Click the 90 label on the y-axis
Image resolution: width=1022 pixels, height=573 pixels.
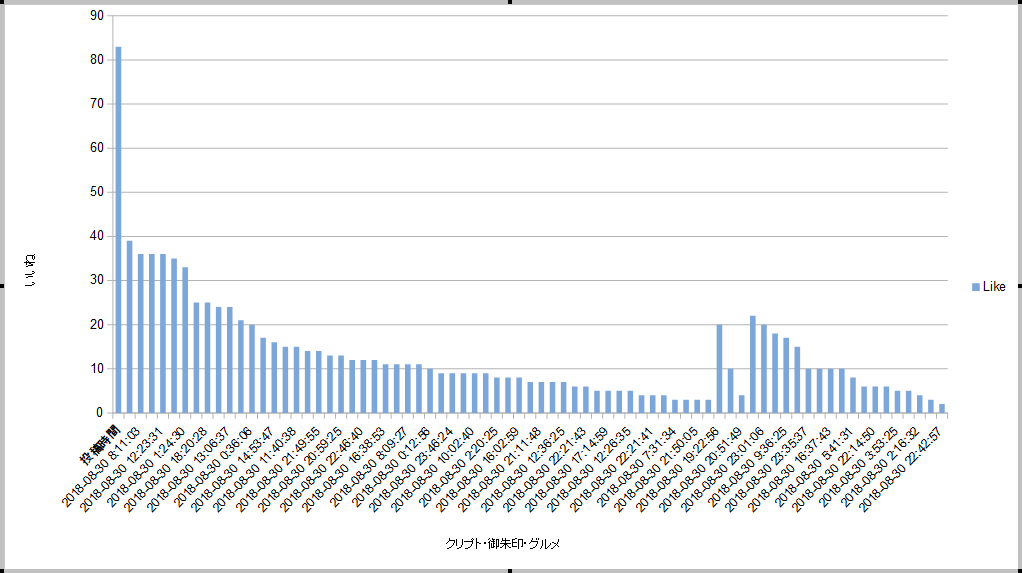[96, 16]
